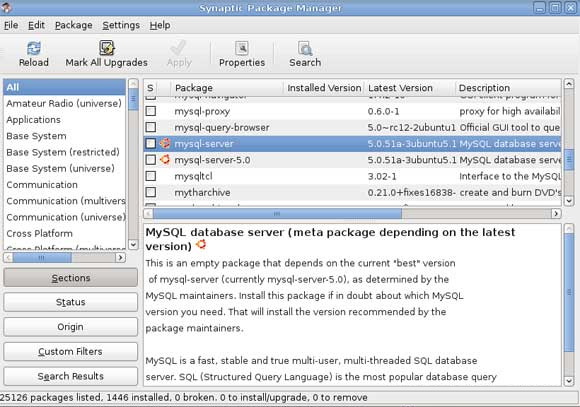Mark the mysql-server-5.0 checkbox
The height and width of the screenshot is (407, 580).
(151, 160)
